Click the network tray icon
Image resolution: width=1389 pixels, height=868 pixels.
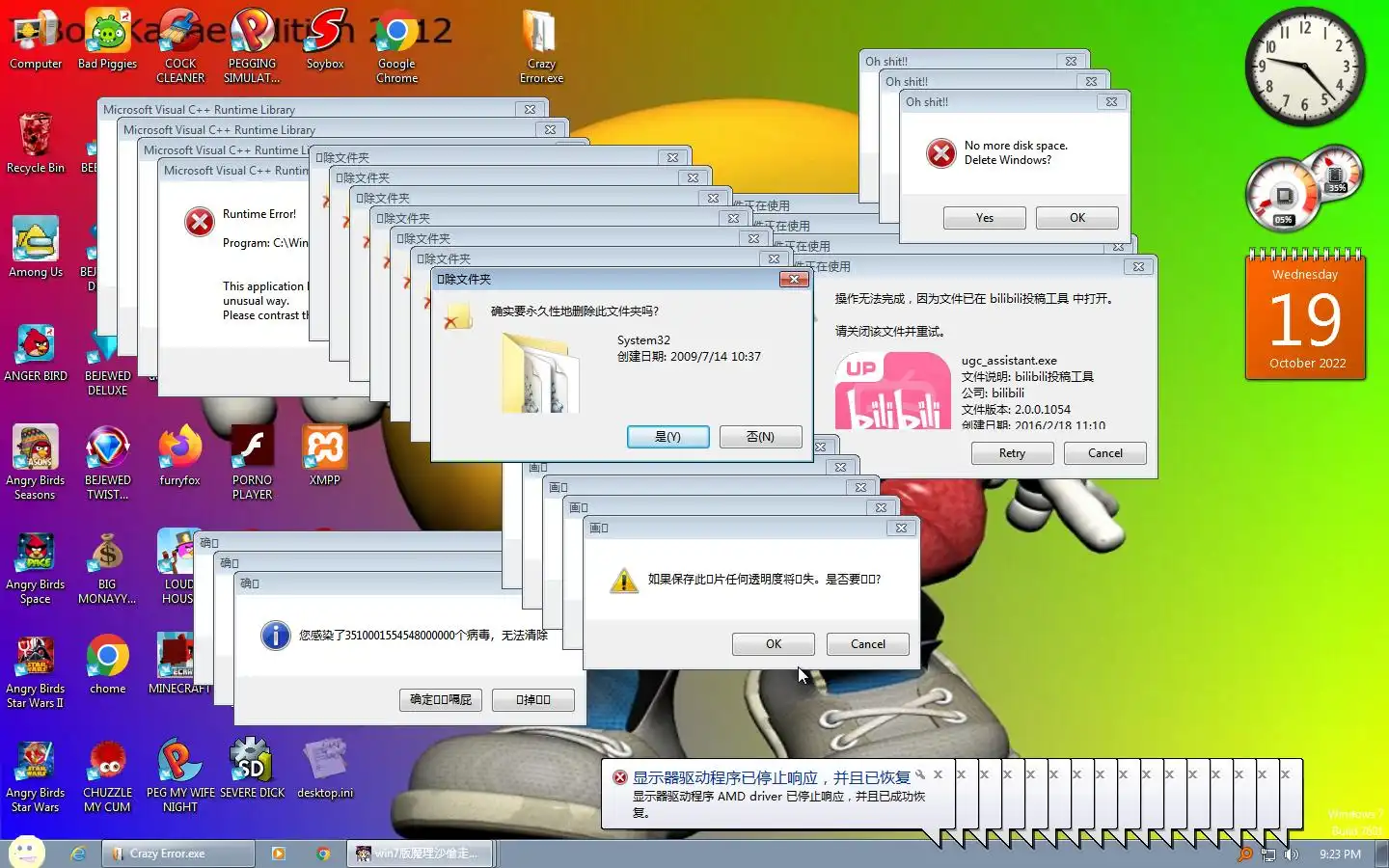tap(1268, 854)
